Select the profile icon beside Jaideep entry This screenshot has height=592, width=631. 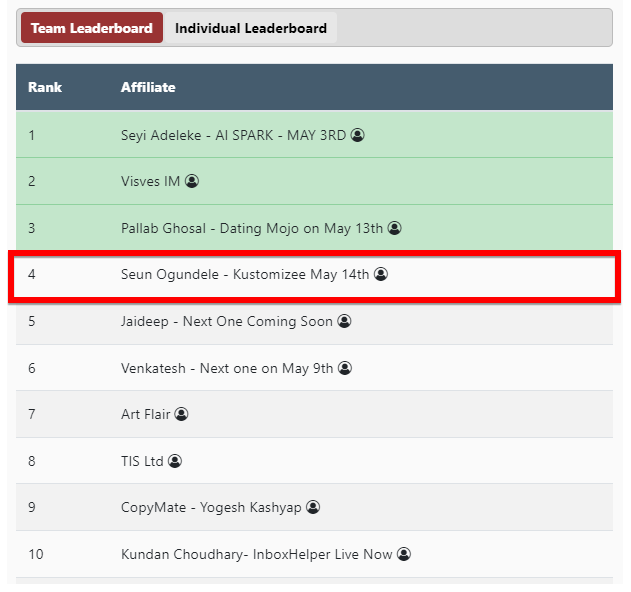(344, 321)
